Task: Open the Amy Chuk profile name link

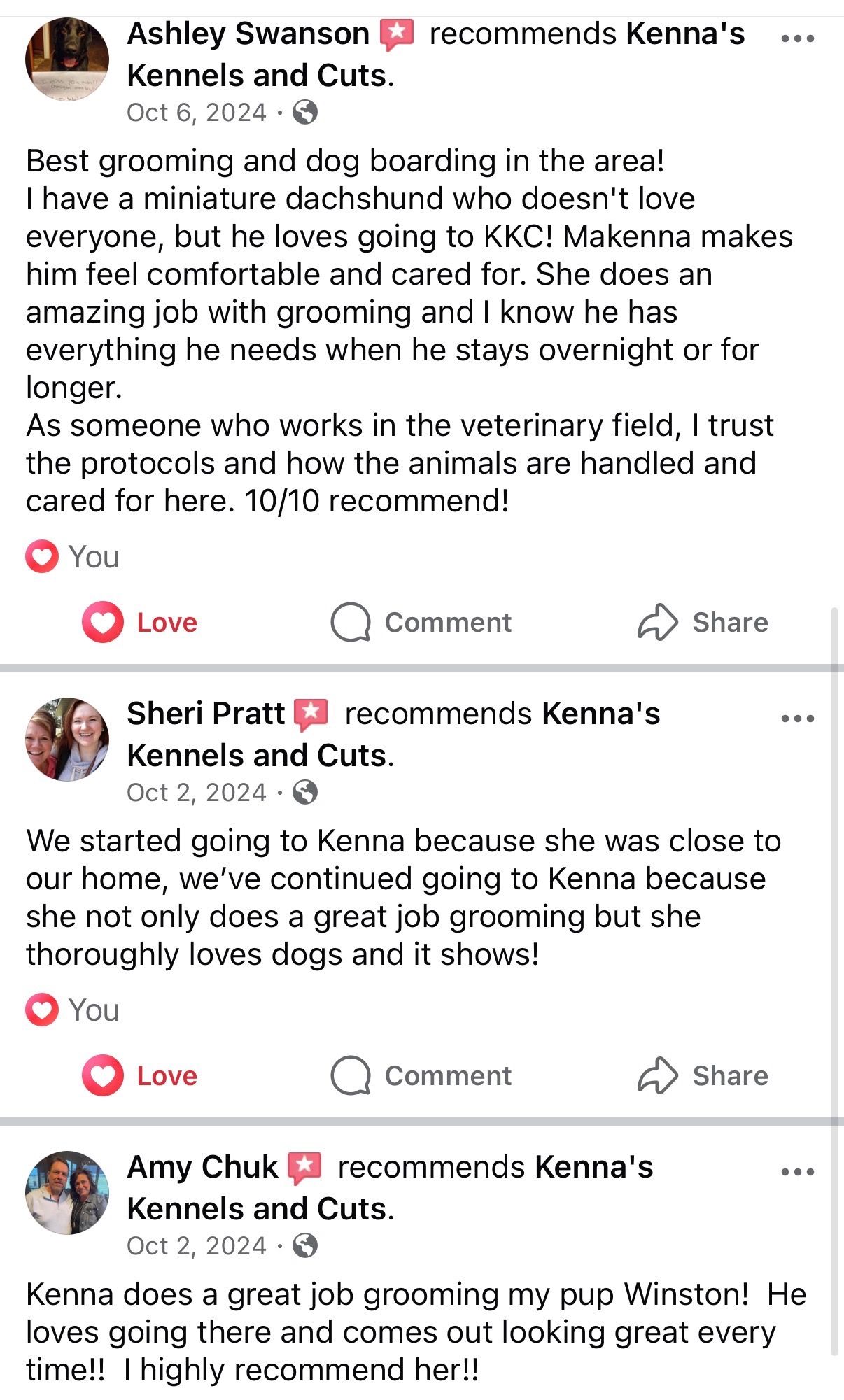Action: click(x=203, y=1167)
